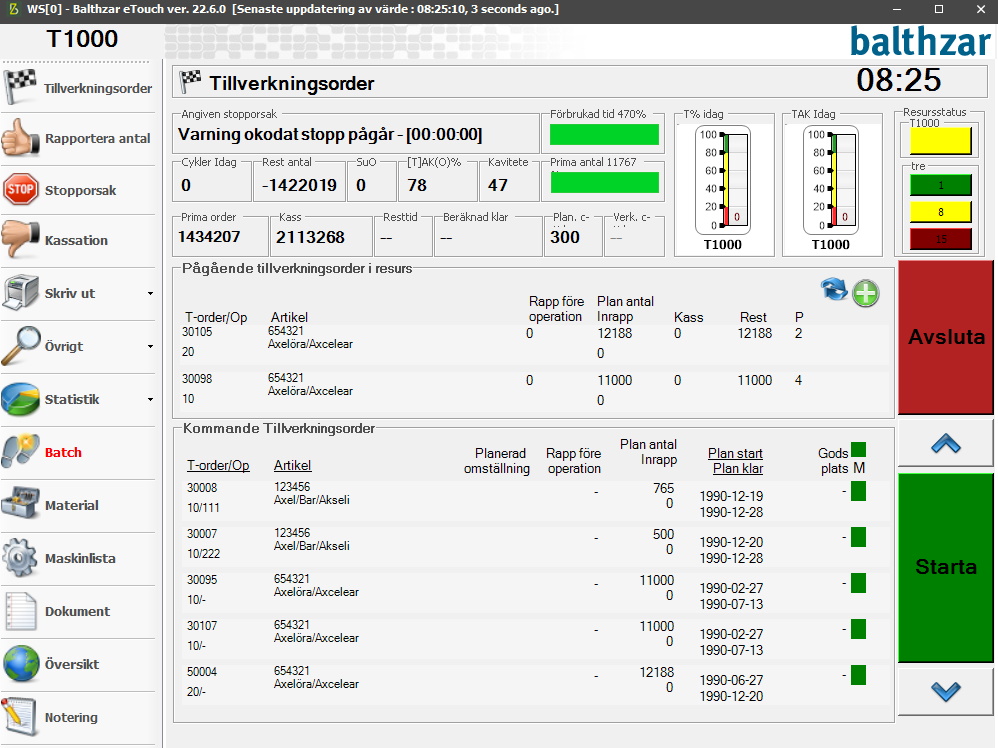Viewport: 998px width, 748px height.
Task: Click the magnifying glass Övrigt icon
Action: tap(20, 346)
